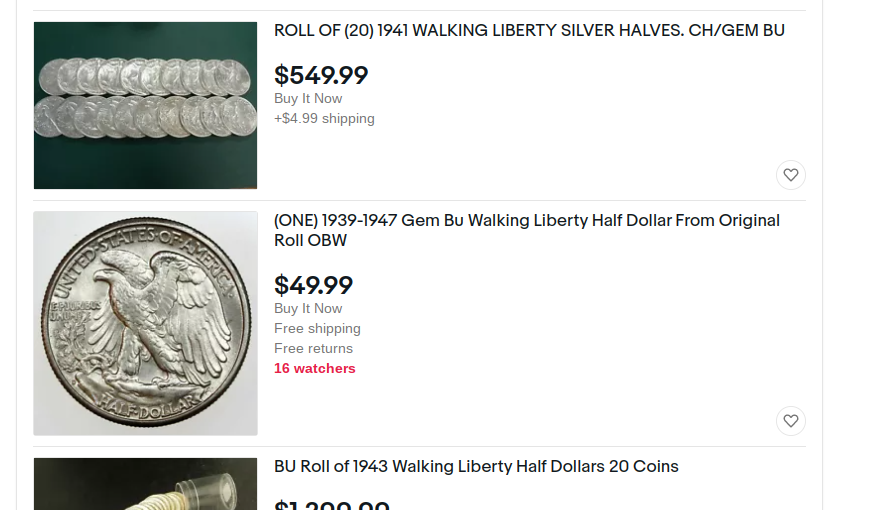Open the BU Roll of 1943 listing title
This screenshot has width=873, height=510.
coord(476,467)
